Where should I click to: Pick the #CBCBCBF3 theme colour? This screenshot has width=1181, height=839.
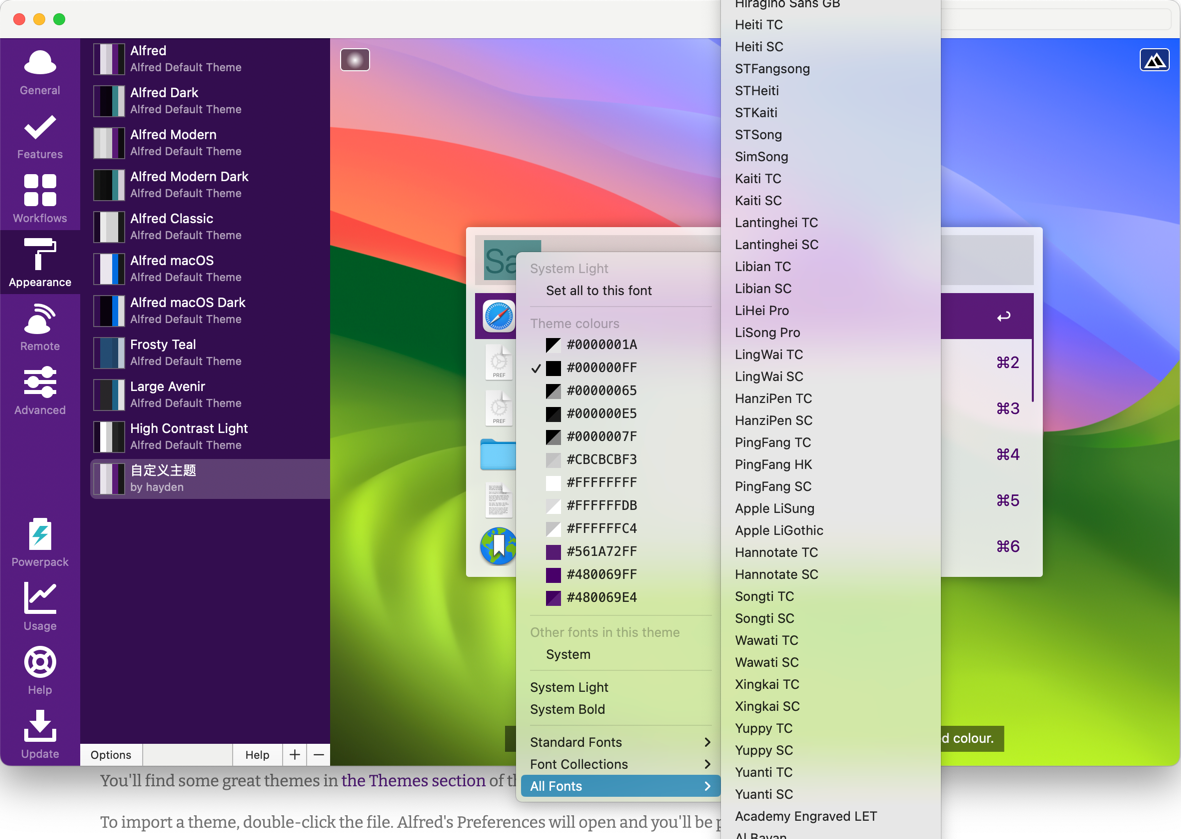[x=601, y=460]
